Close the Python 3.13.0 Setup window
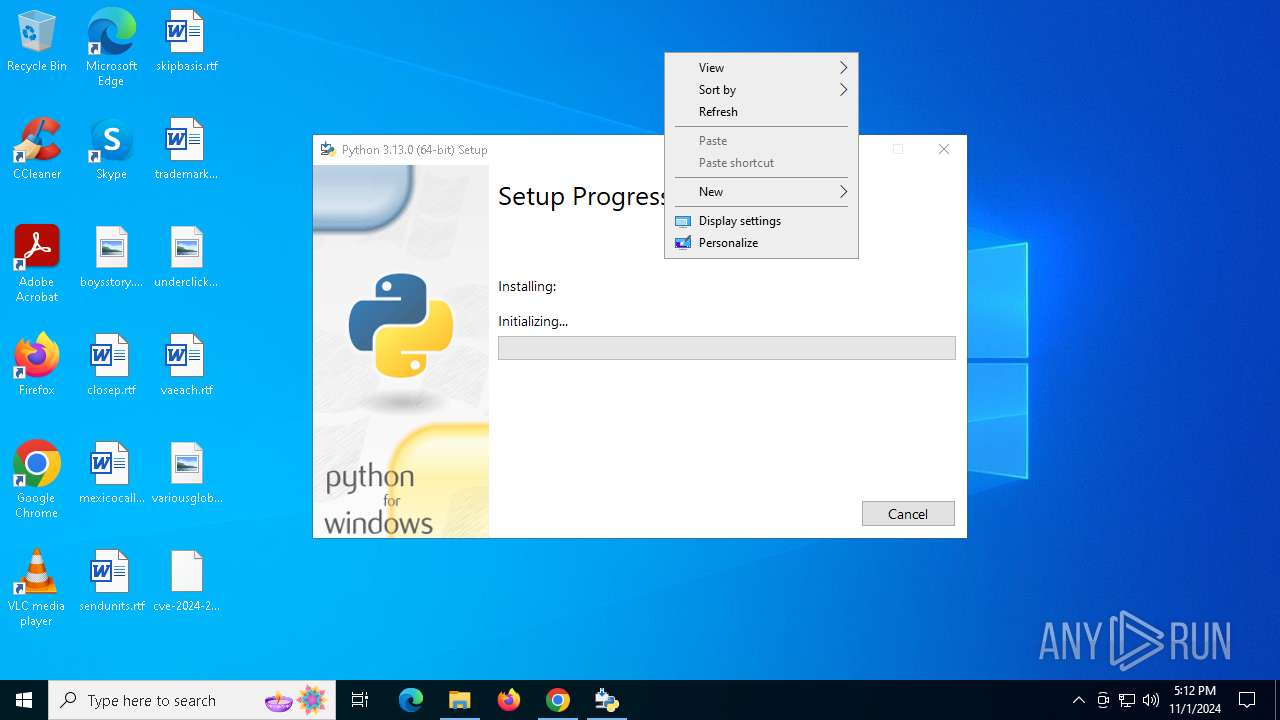The image size is (1280, 720). (943, 149)
